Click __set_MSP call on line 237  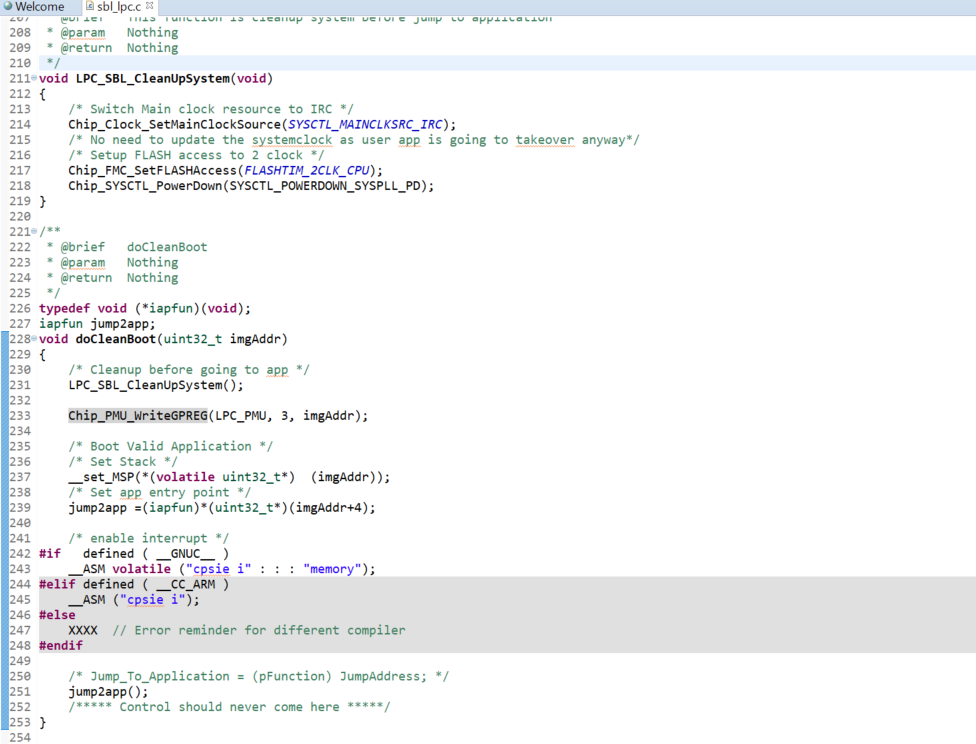pyautogui.click(x=101, y=477)
